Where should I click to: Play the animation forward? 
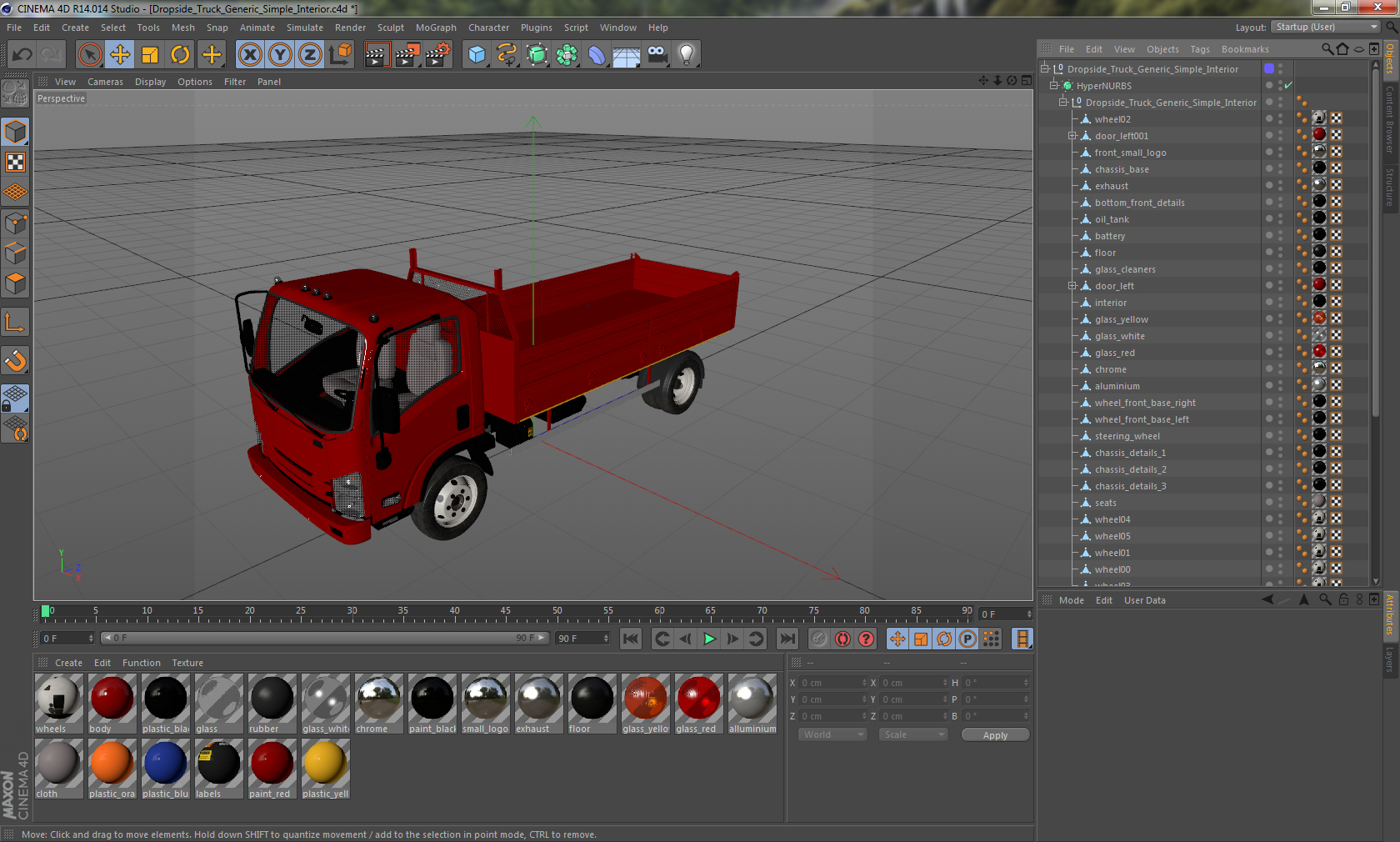tap(709, 639)
